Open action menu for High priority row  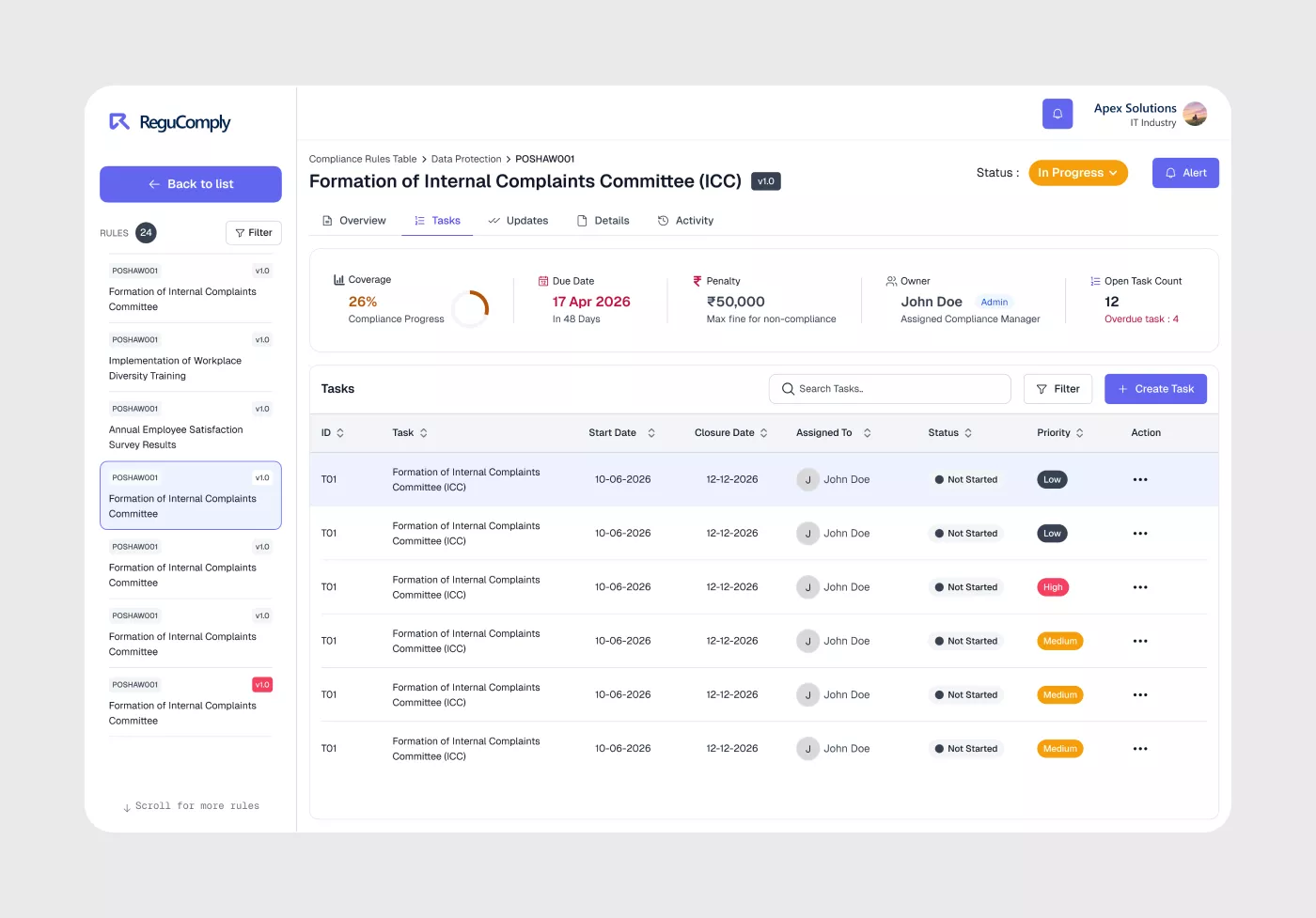1140,587
